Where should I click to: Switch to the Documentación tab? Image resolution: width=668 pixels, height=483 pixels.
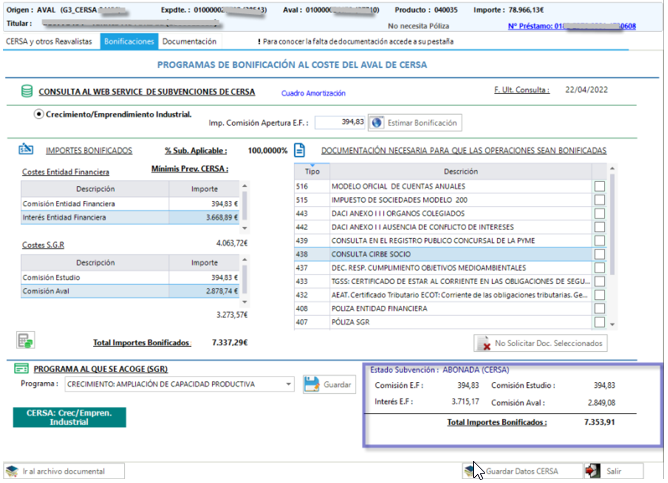[x=189, y=42]
